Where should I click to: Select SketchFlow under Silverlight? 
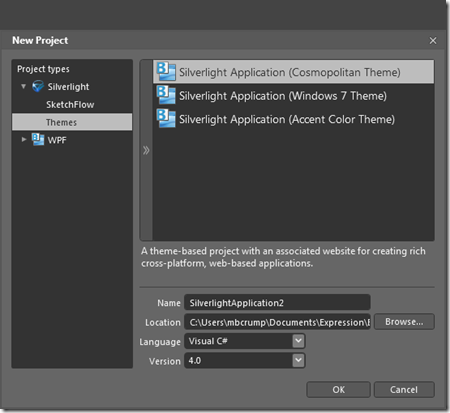[x=70, y=105]
